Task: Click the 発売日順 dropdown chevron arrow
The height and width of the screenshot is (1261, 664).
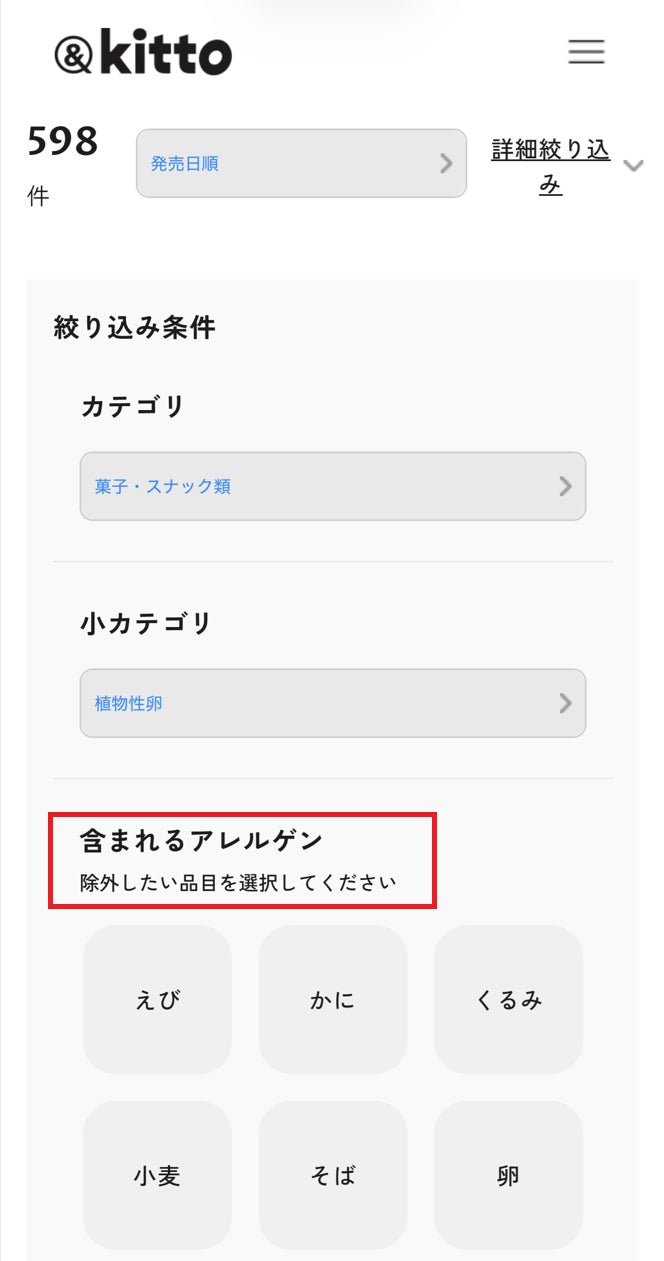Action: tap(446, 164)
